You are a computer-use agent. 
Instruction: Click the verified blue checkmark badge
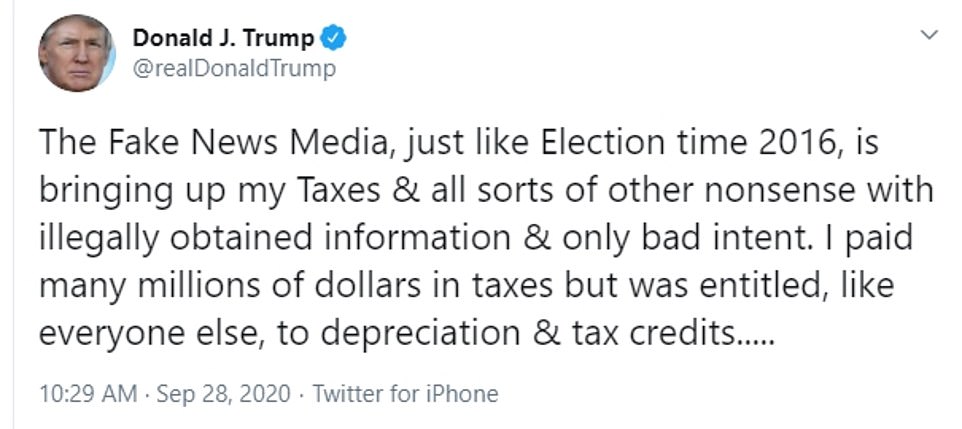point(334,39)
